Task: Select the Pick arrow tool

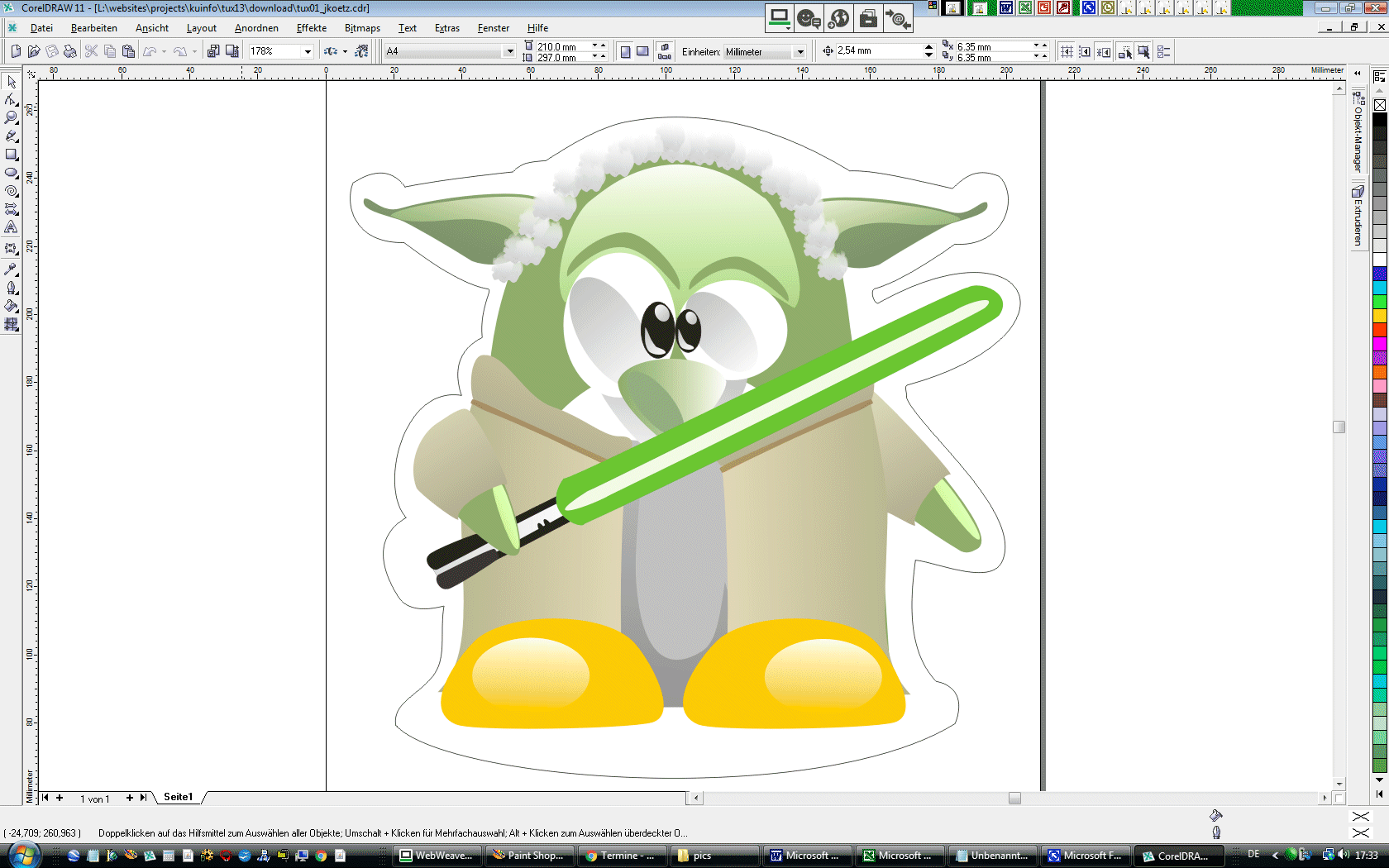Action: pyautogui.click(x=12, y=81)
